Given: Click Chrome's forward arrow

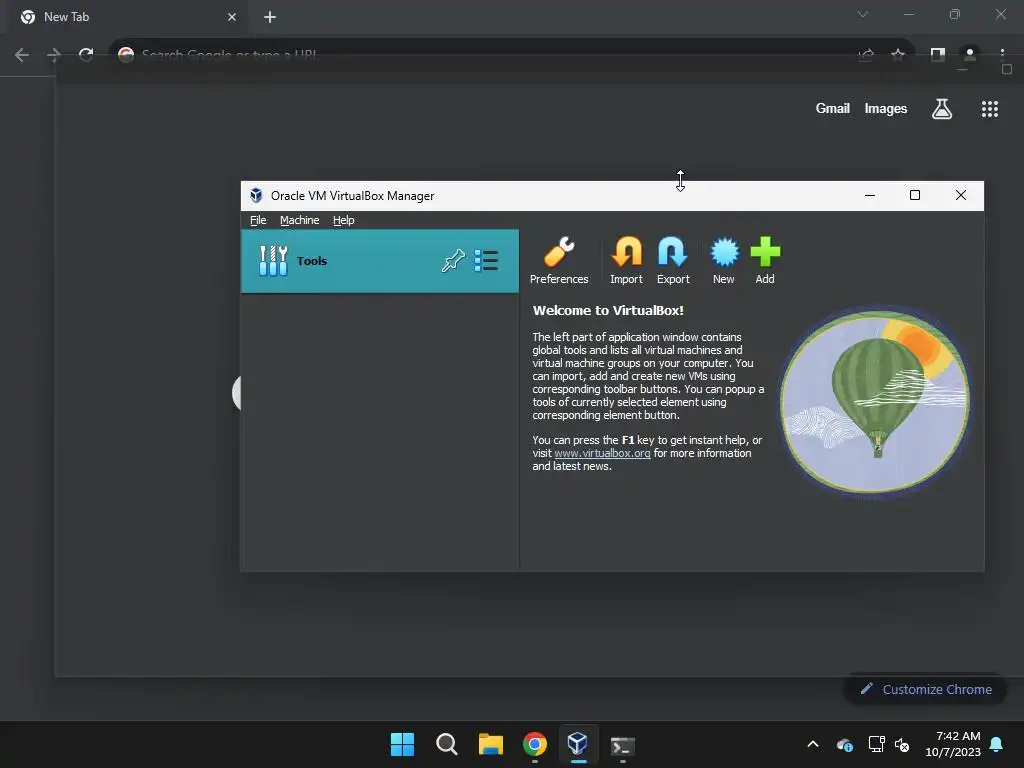Looking at the screenshot, I should point(54,55).
